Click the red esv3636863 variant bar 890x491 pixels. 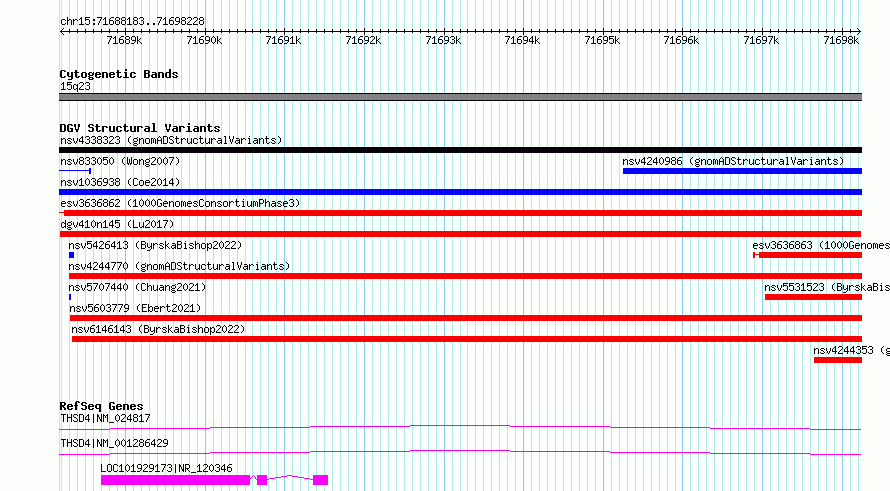click(x=808, y=255)
